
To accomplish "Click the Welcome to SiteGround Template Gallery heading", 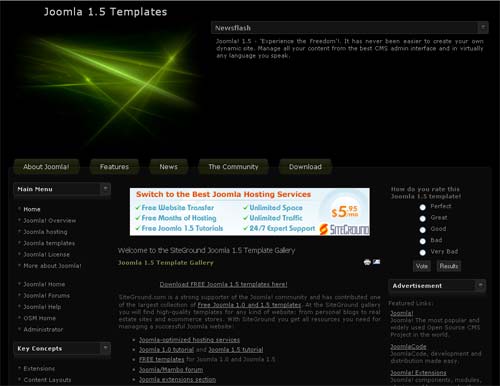I will pos(206,250).
